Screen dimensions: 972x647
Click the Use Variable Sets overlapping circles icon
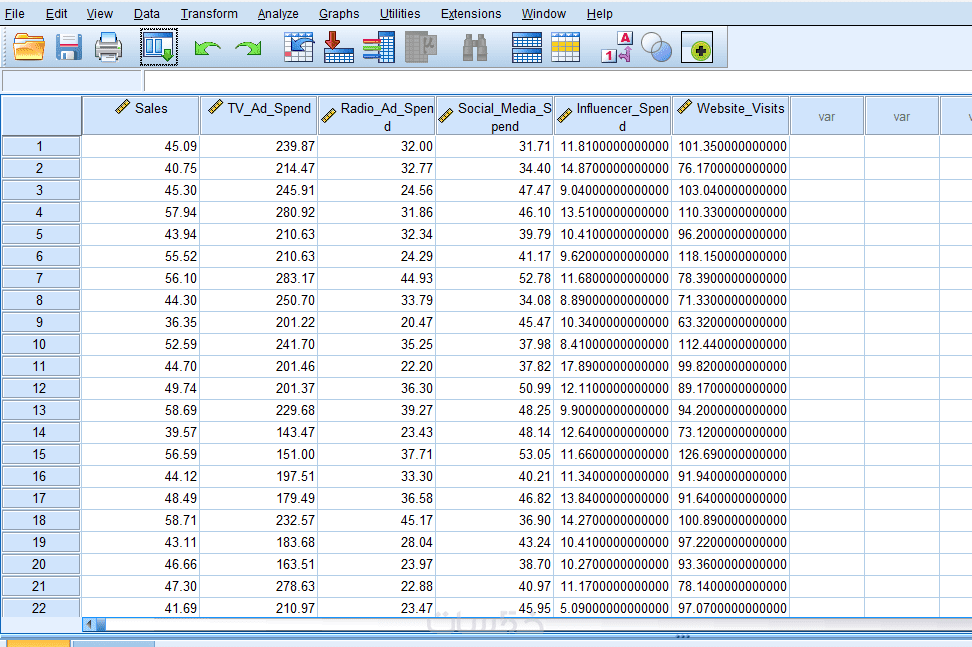coord(656,47)
